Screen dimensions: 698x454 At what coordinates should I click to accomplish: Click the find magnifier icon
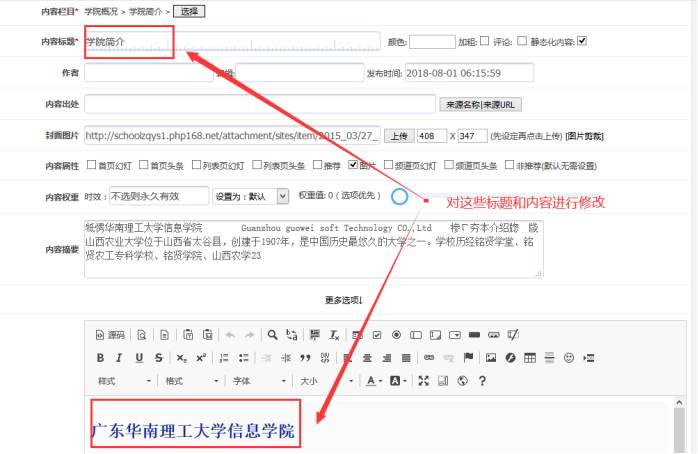(x=272, y=335)
